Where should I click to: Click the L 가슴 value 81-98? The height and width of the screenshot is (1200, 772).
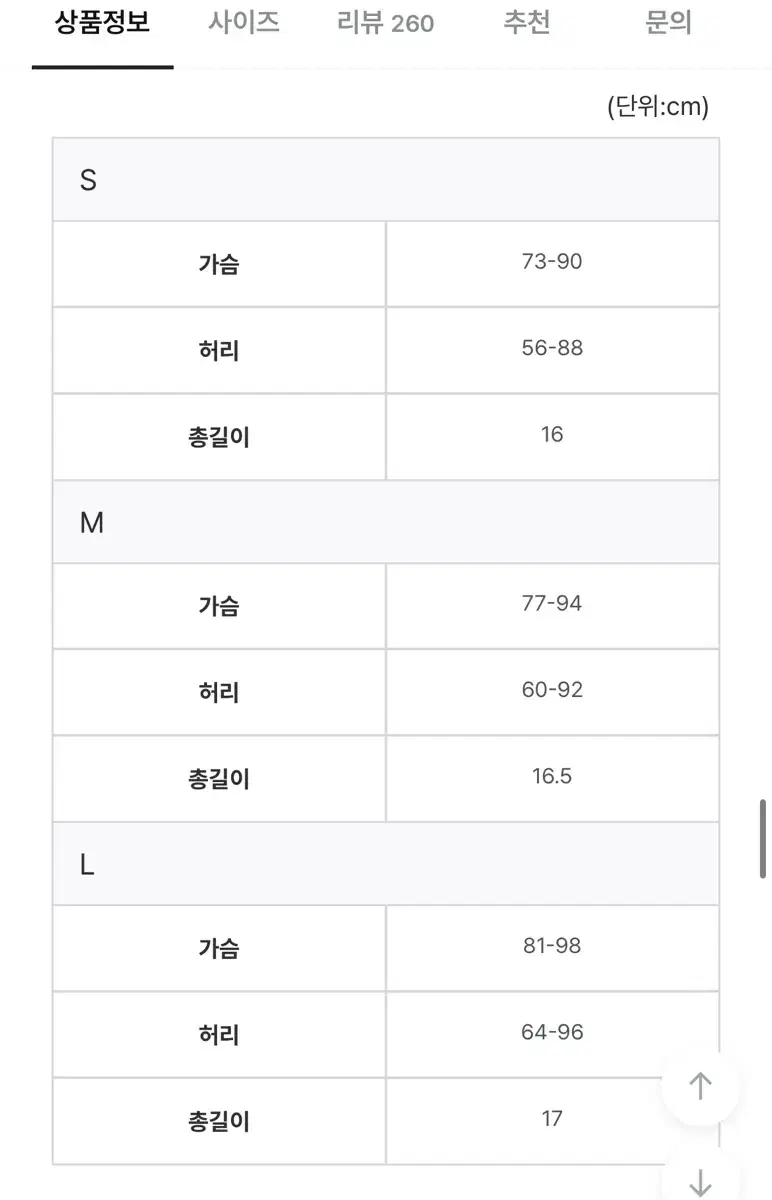tap(552, 946)
